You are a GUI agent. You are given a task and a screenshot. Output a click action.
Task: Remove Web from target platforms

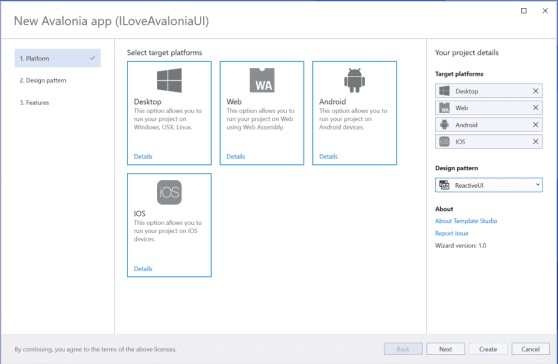click(x=535, y=107)
